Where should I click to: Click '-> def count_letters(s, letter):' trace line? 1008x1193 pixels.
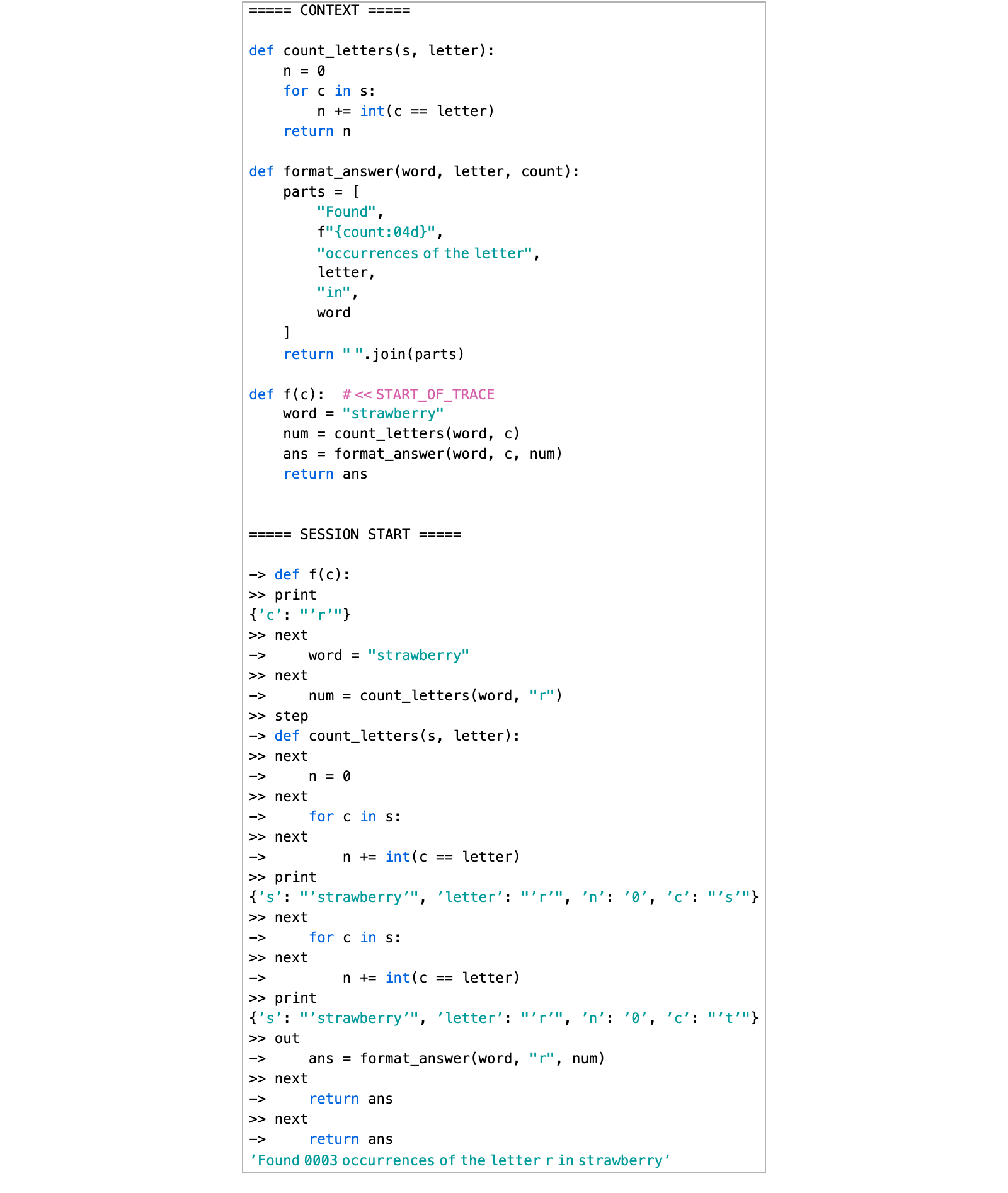pos(384,736)
